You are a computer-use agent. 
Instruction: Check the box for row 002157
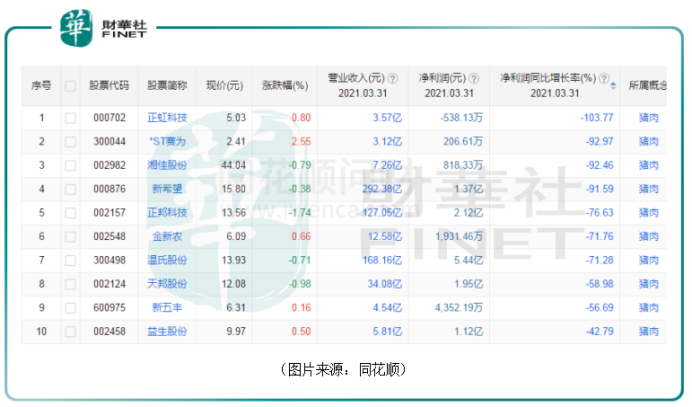tap(70, 213)
